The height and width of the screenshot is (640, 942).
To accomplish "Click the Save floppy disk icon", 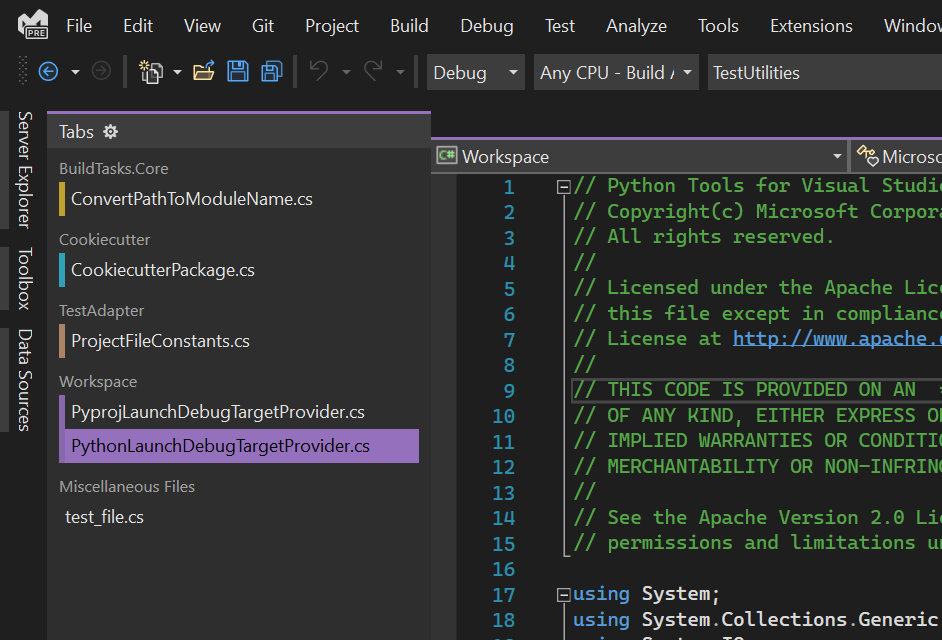I will click(x=238, y=72).
